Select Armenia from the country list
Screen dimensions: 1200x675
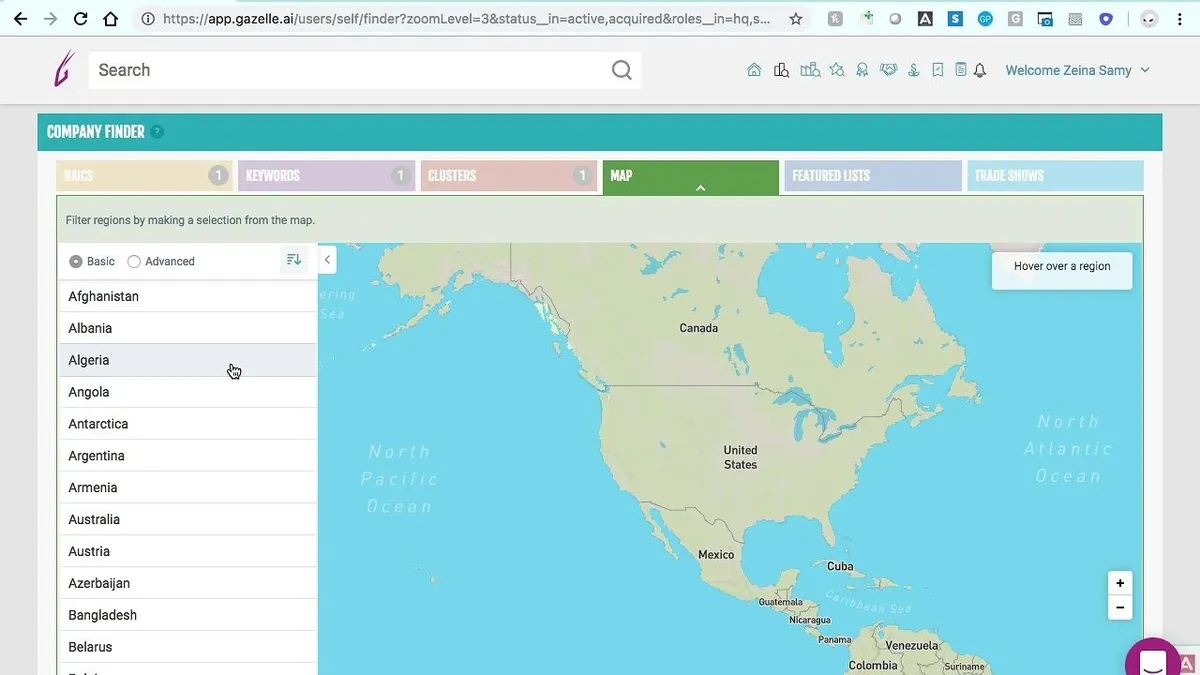pos(187,488)
